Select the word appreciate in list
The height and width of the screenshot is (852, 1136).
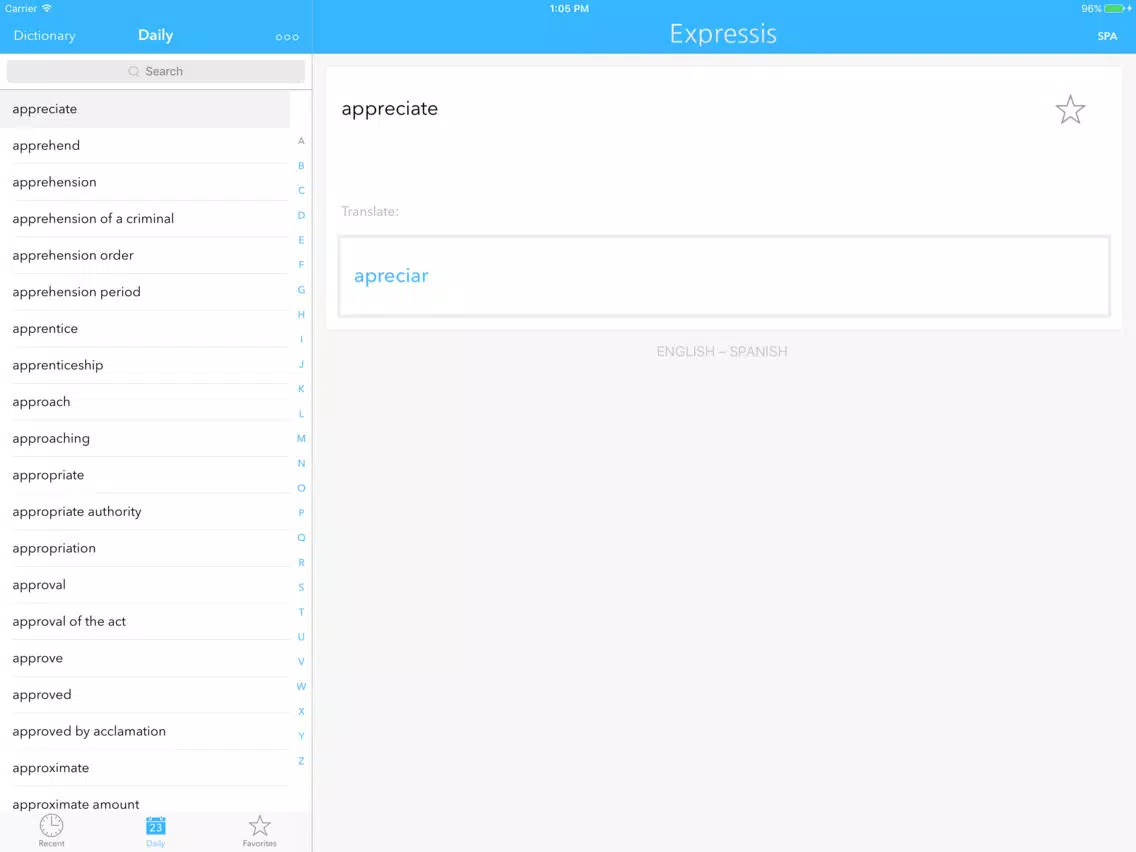tap(145, 109)
